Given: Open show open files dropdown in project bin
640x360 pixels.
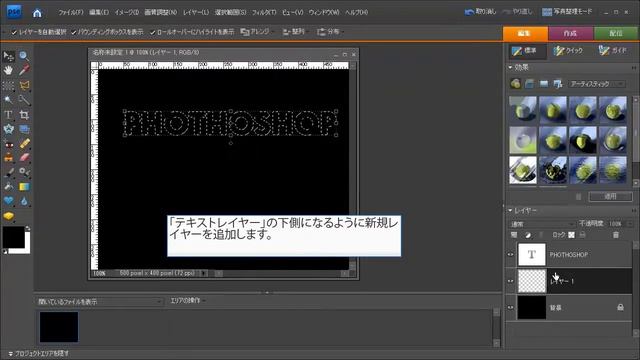Looking at the screenshot, I should coord(100,302).
